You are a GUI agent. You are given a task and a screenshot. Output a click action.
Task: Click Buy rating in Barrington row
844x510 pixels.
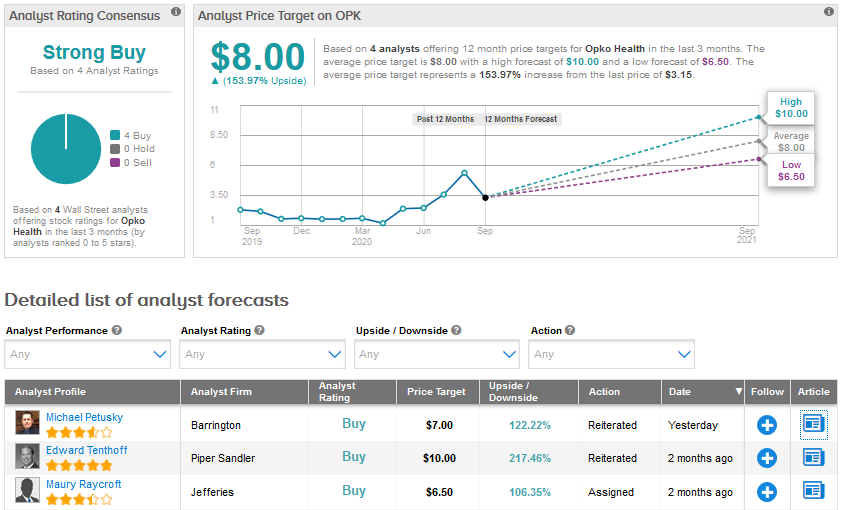(x=354, y=424)
